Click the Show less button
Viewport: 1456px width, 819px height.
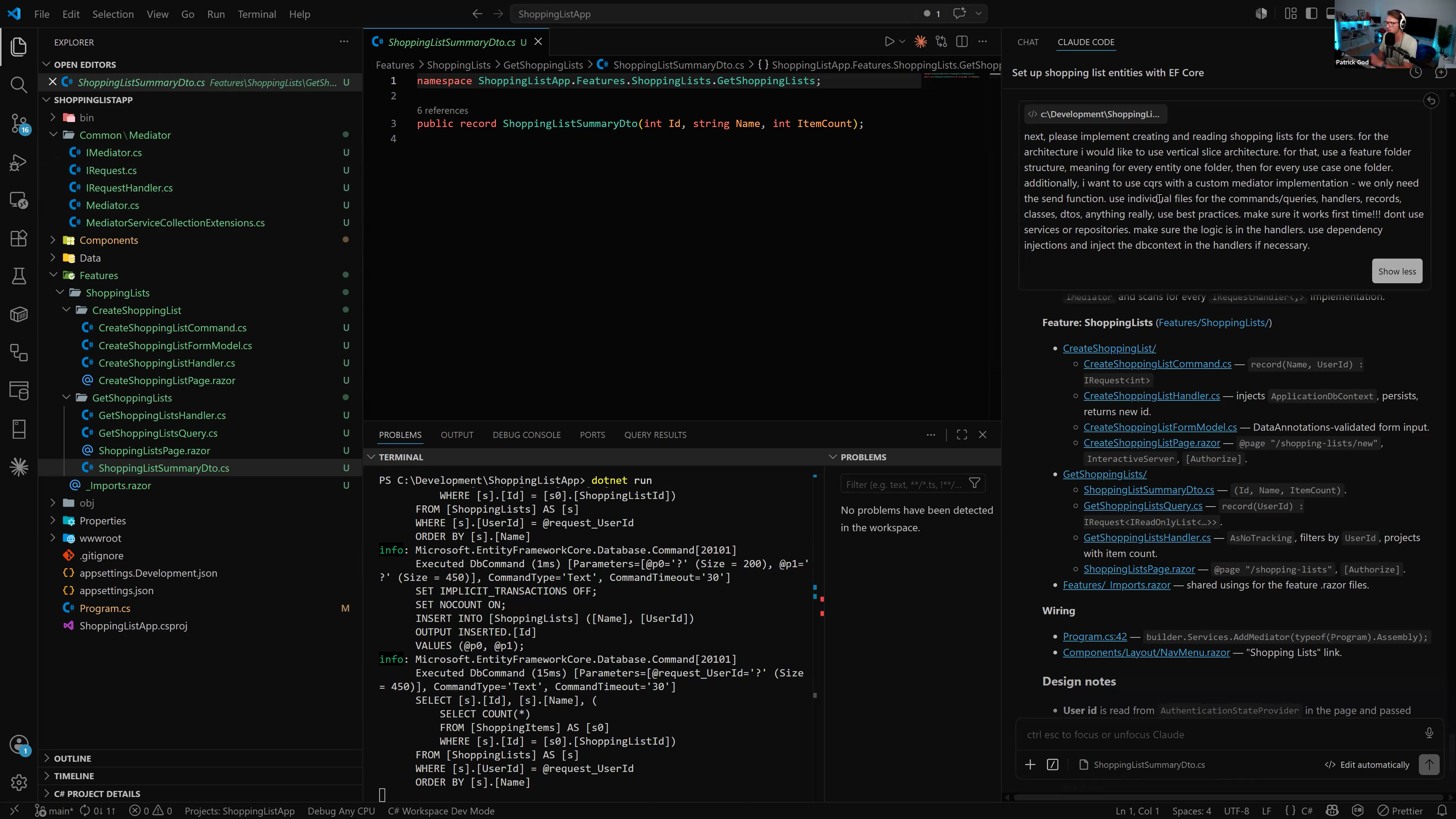point(1396,271)
